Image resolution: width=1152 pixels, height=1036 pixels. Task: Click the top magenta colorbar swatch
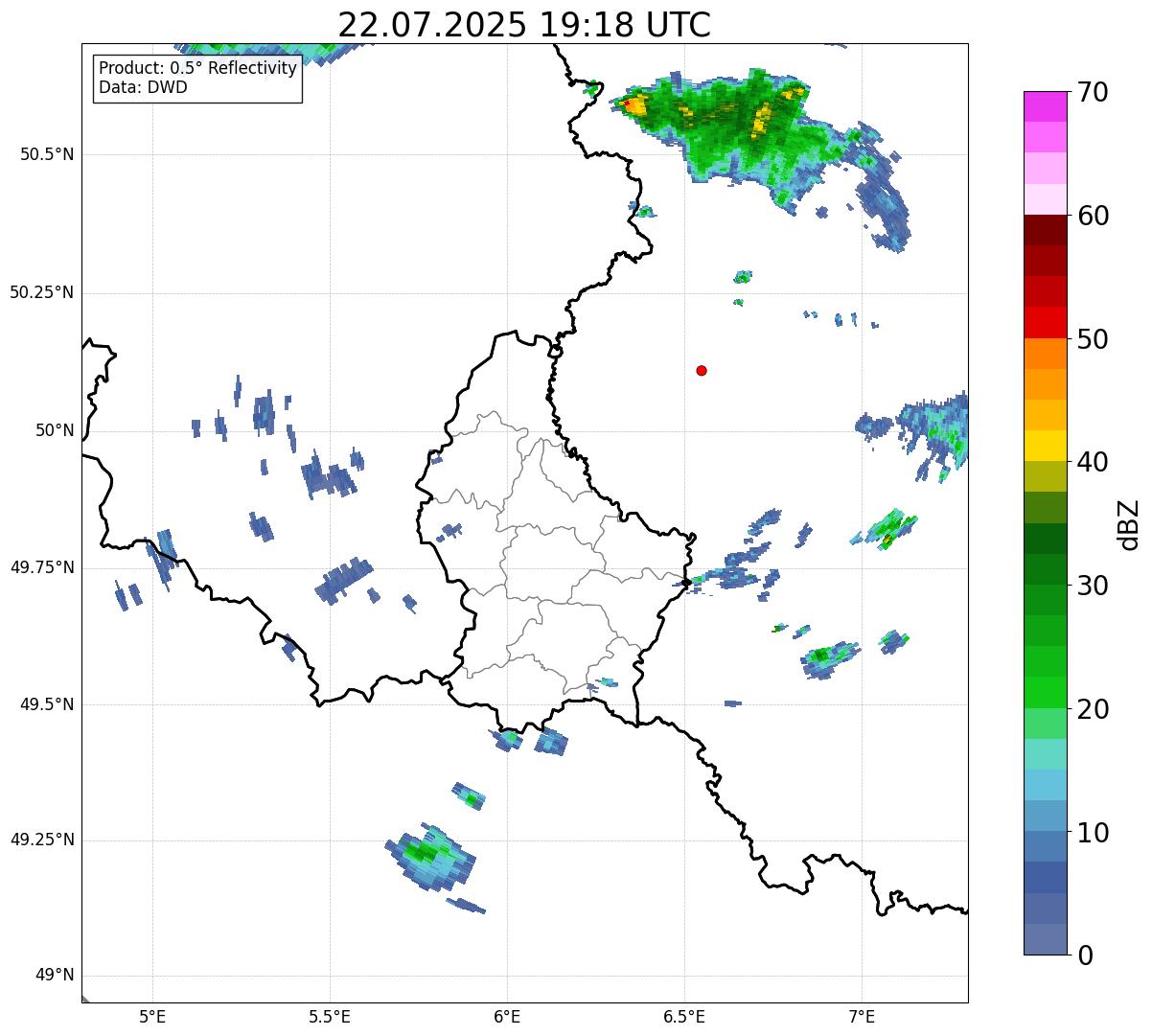point(1044,106)
